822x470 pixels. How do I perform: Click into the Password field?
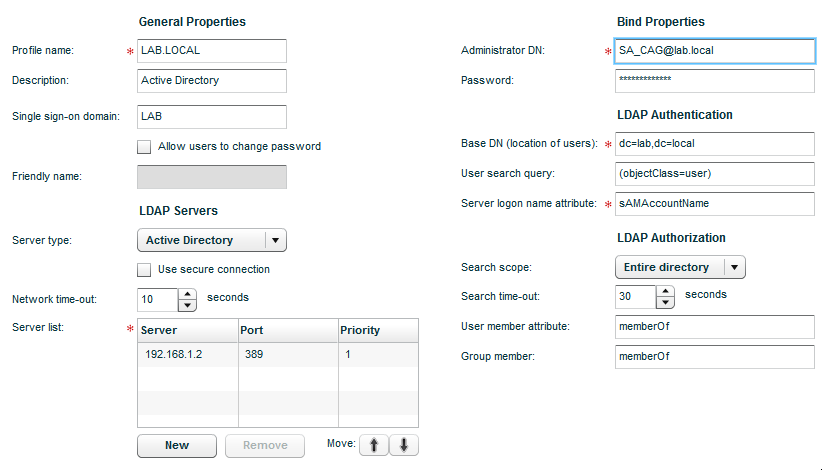pos(715,81)
